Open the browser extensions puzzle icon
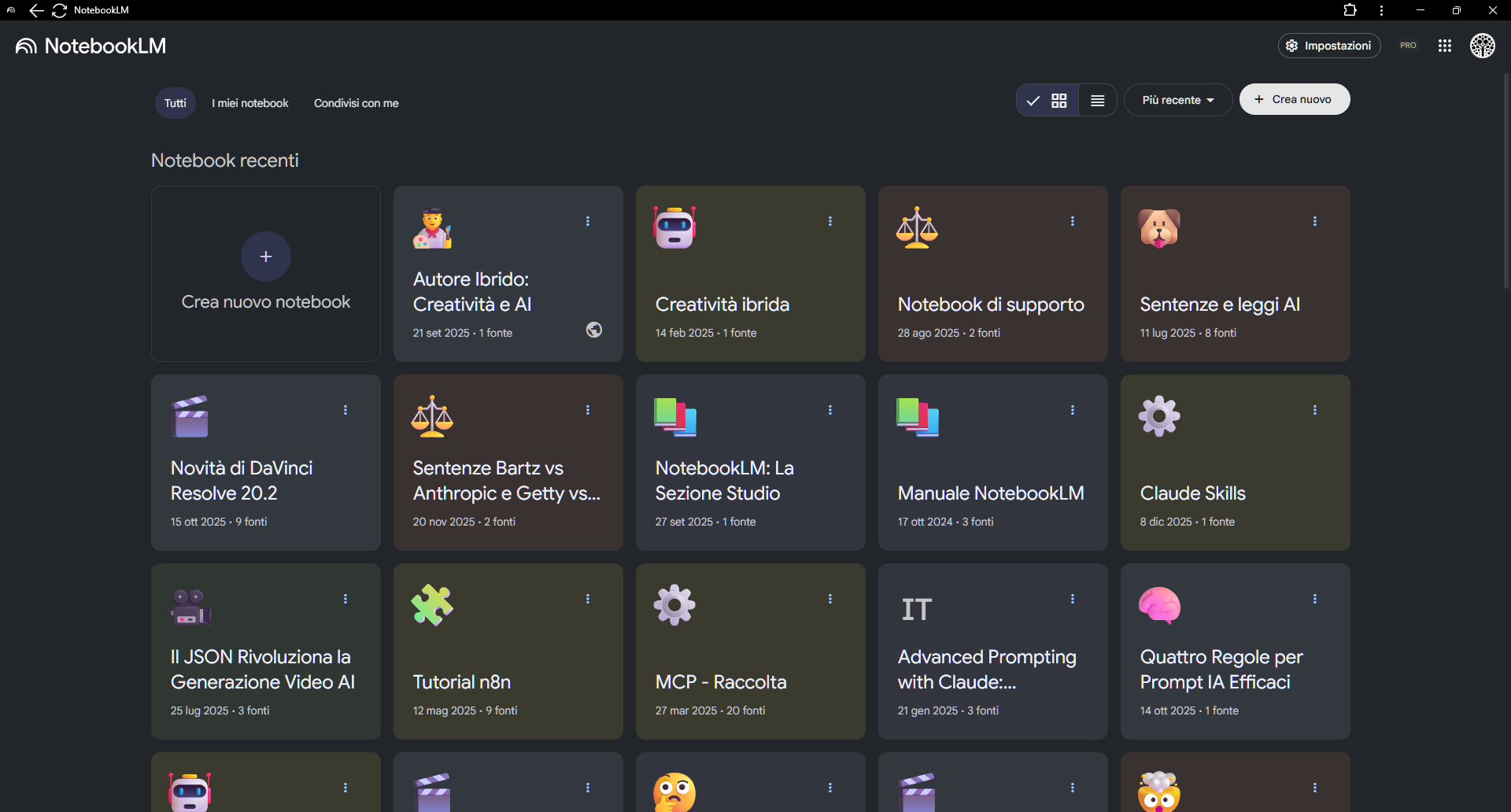The image size is (1511, 812). [x=1350, y=10]
